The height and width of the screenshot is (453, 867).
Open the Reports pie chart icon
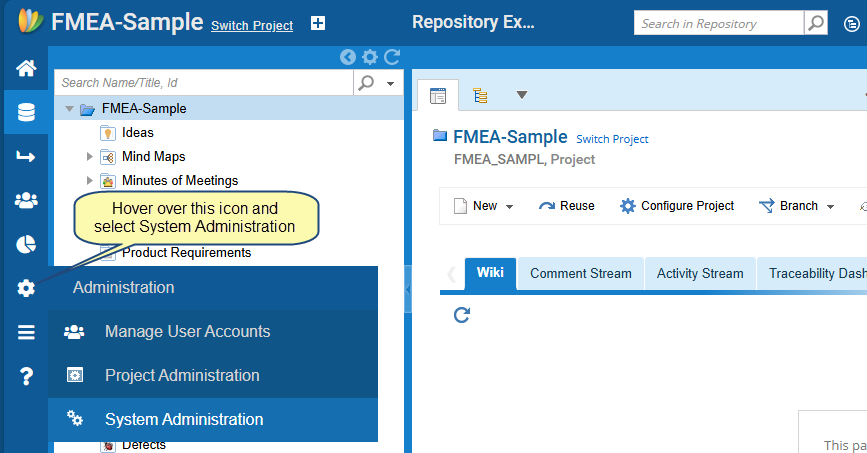coord(26,244)
